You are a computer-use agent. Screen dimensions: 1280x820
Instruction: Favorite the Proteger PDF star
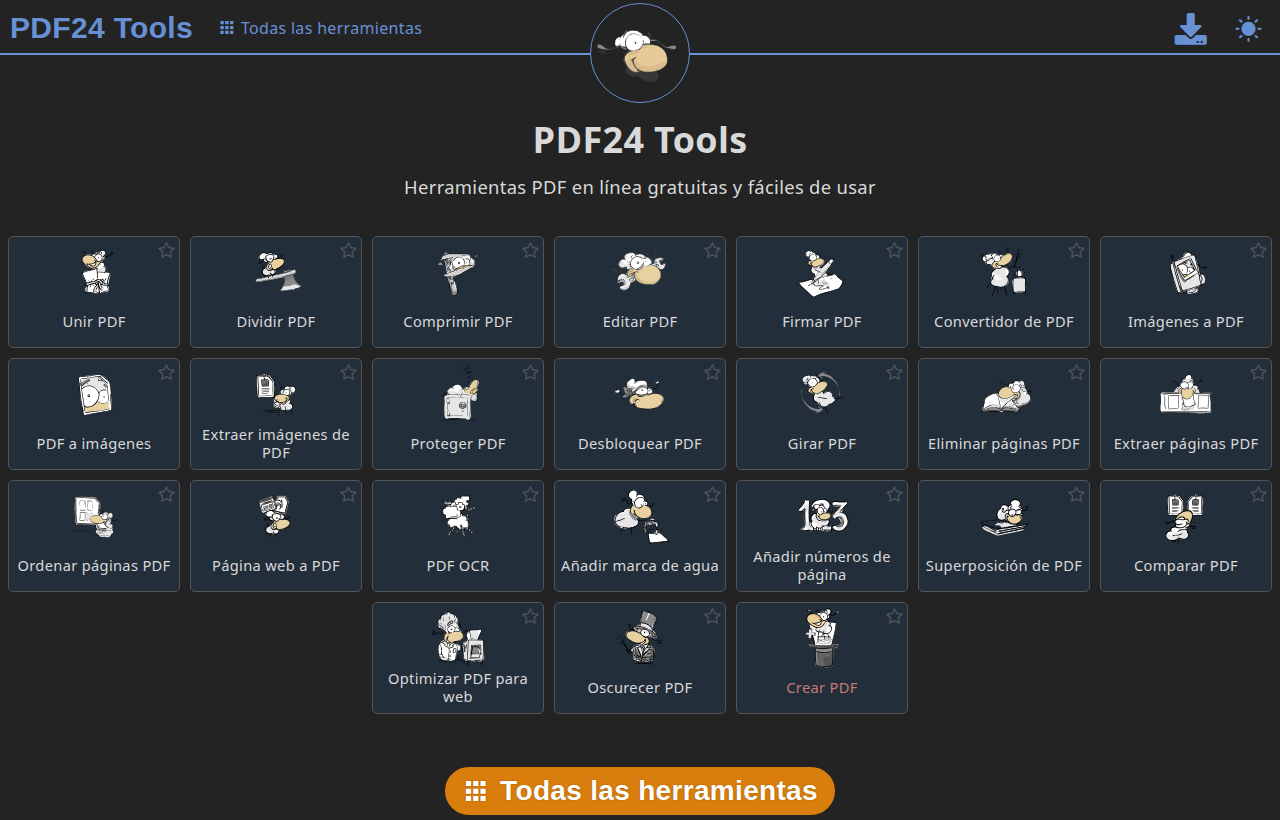pos(530,372)
